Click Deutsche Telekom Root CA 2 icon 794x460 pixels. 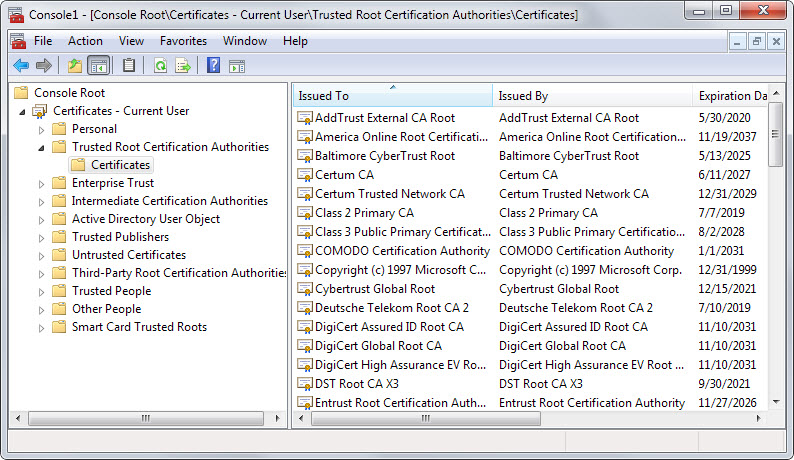click(305, 308)
